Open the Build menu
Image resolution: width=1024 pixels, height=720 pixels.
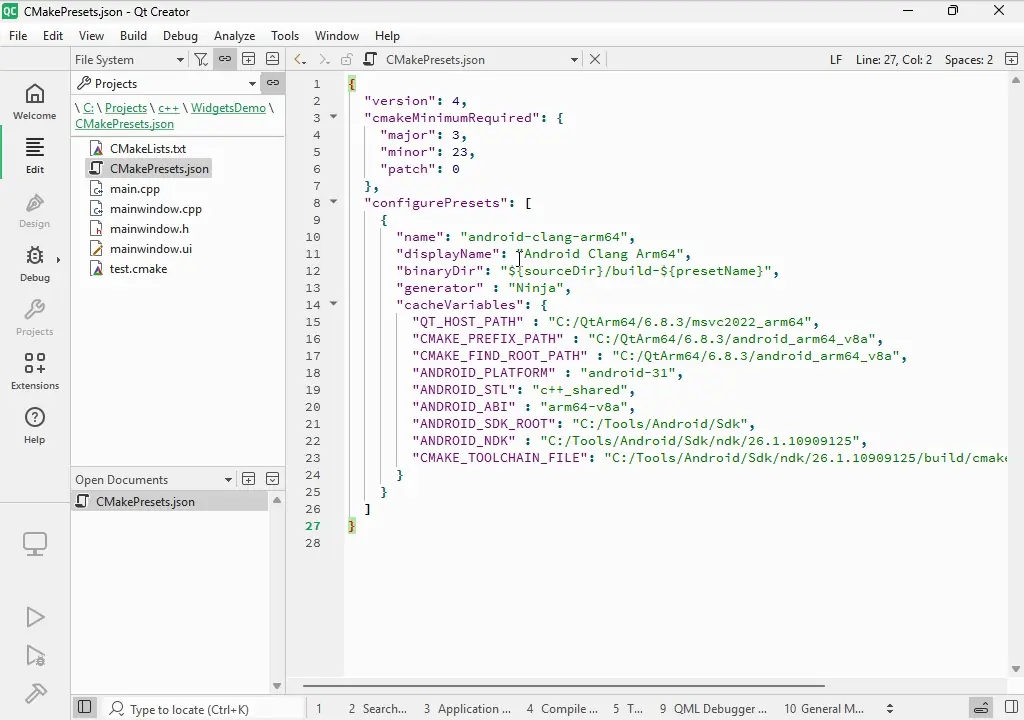tap(133, 35)
